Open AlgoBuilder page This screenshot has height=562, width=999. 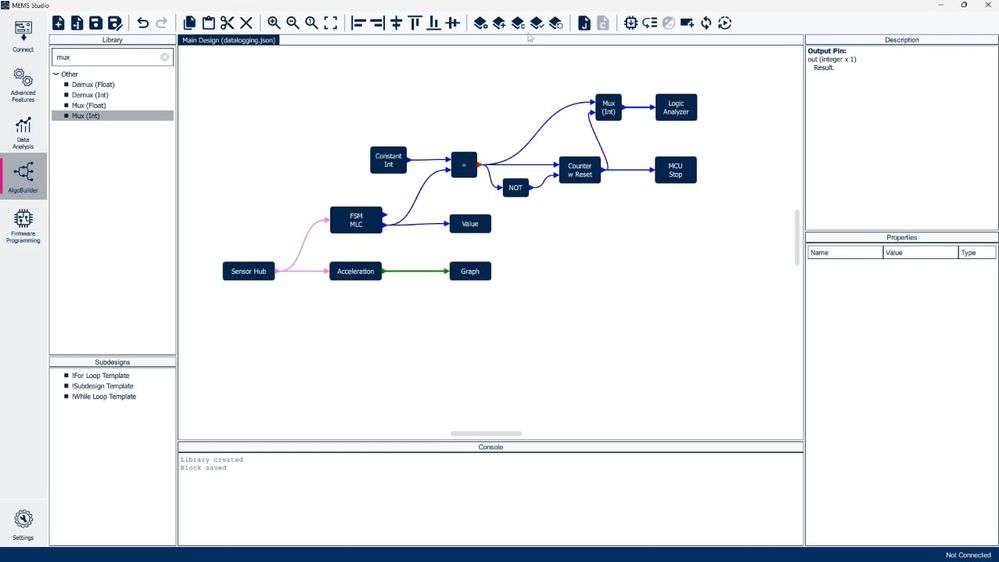23,177
